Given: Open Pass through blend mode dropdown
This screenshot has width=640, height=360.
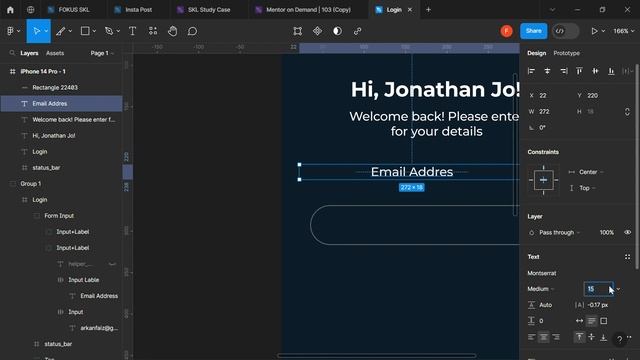Looking at the screenshot, I should 560,232.
